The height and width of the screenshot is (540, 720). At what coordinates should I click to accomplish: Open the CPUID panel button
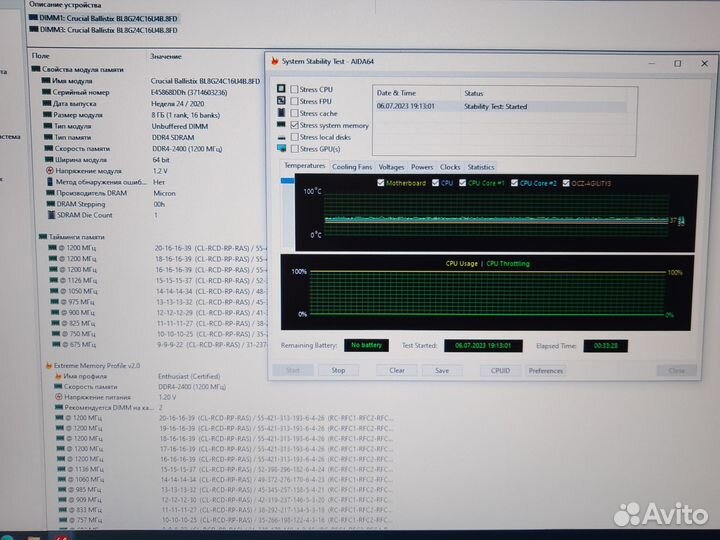500,371
